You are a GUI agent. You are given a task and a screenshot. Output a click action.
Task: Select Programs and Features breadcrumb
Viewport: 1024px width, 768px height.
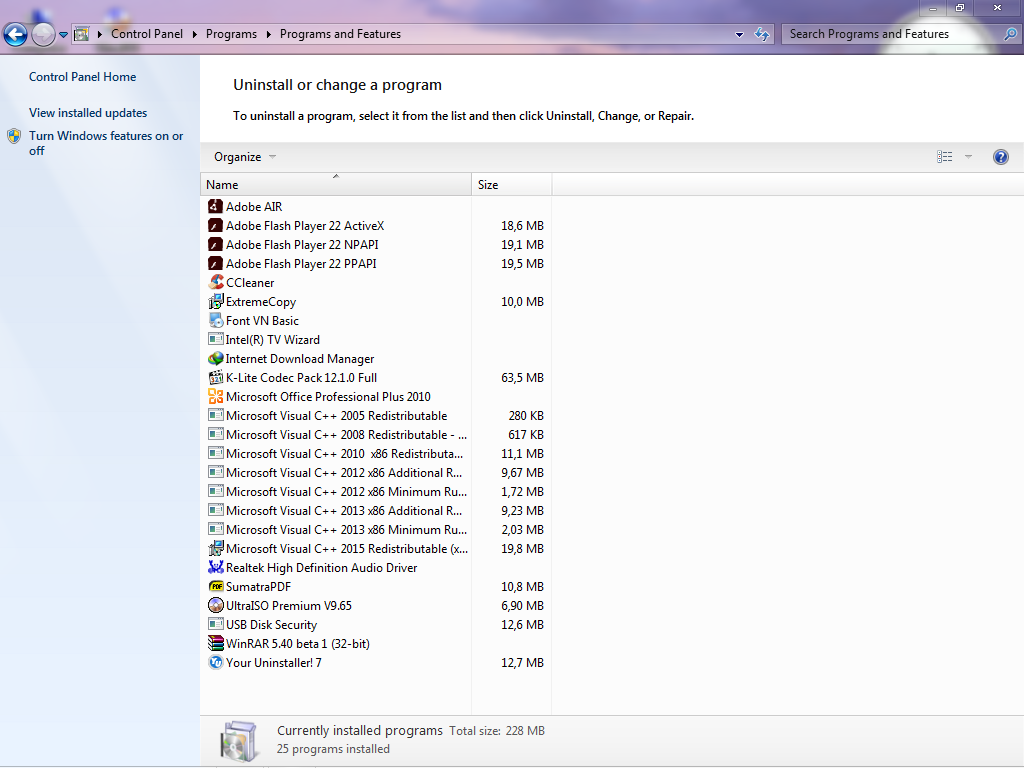[340, 34]
